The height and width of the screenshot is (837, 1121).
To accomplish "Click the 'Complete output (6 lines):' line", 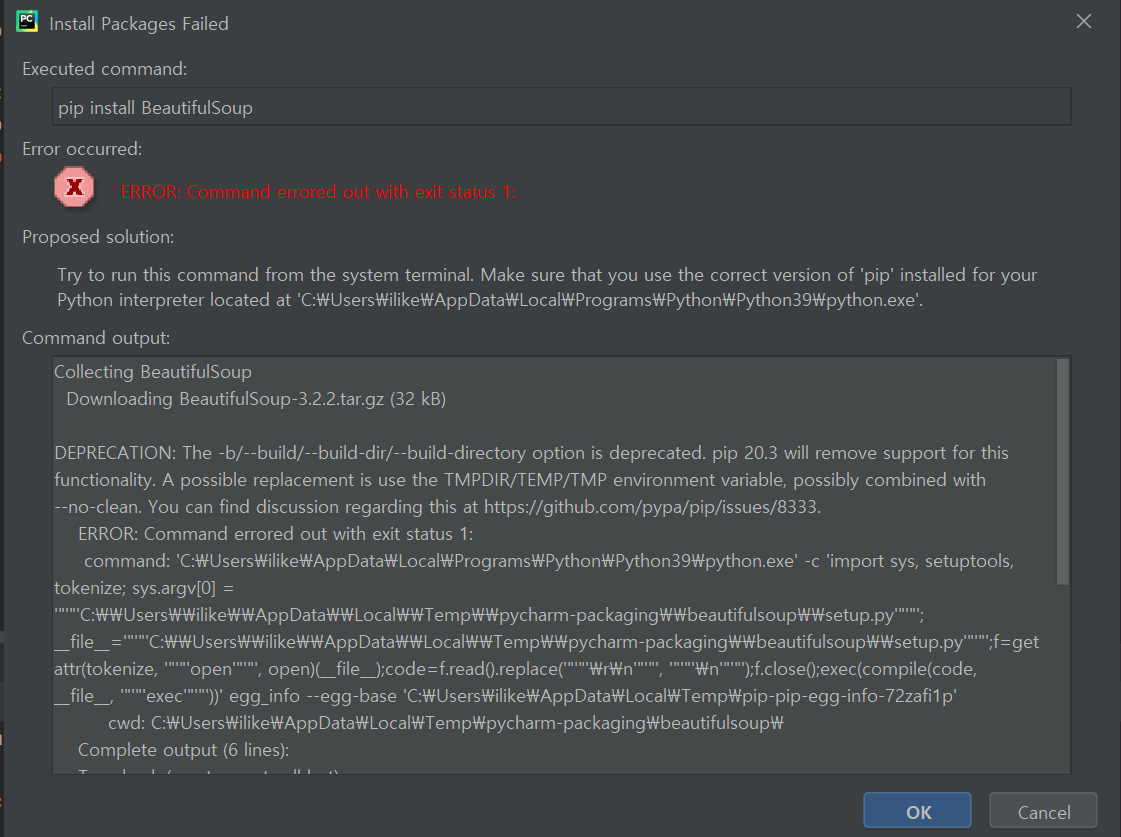I will point(185,750).
